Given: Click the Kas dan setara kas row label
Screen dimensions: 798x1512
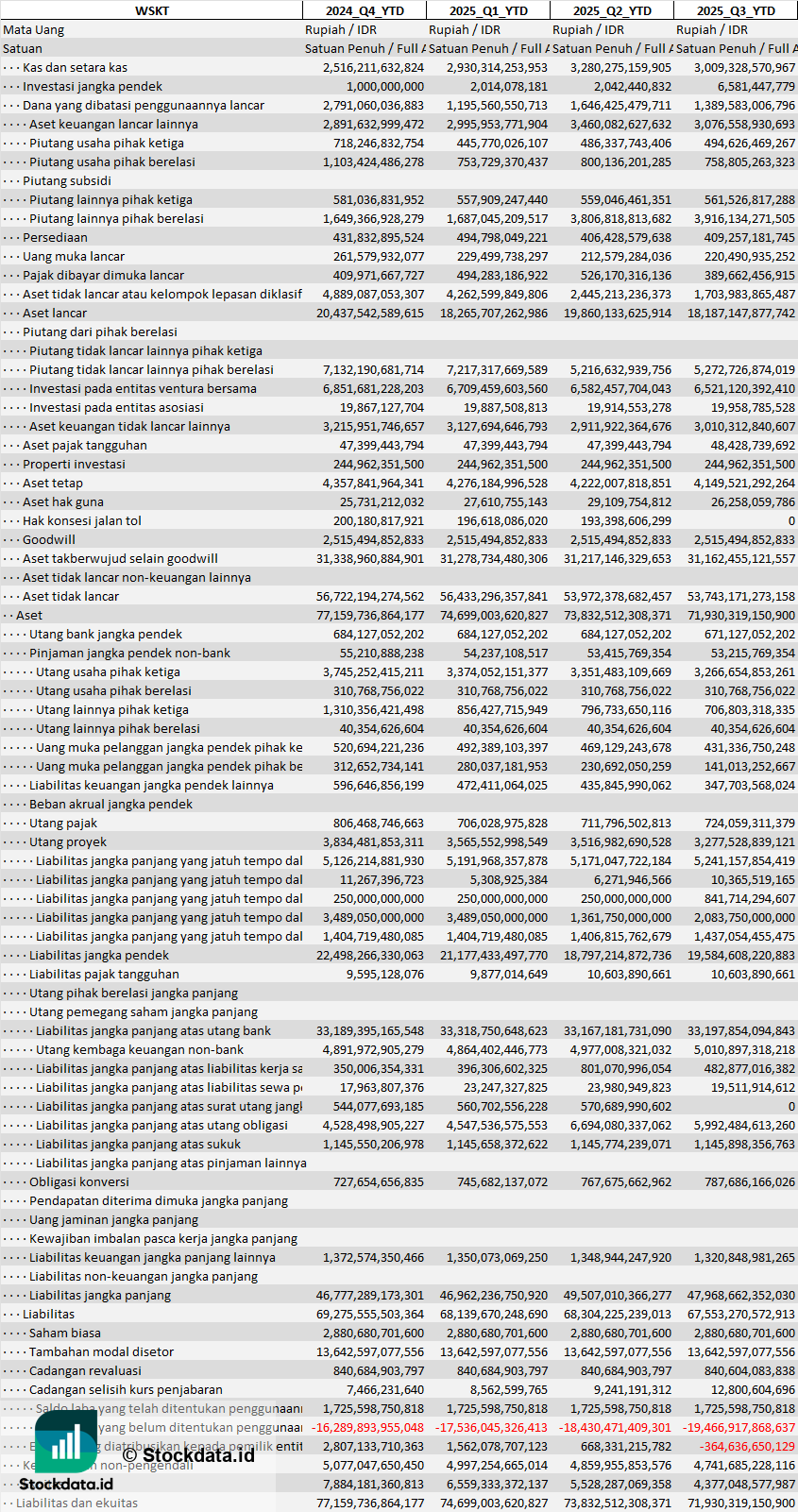Looking at the screenshot, I should coord(75,67).
